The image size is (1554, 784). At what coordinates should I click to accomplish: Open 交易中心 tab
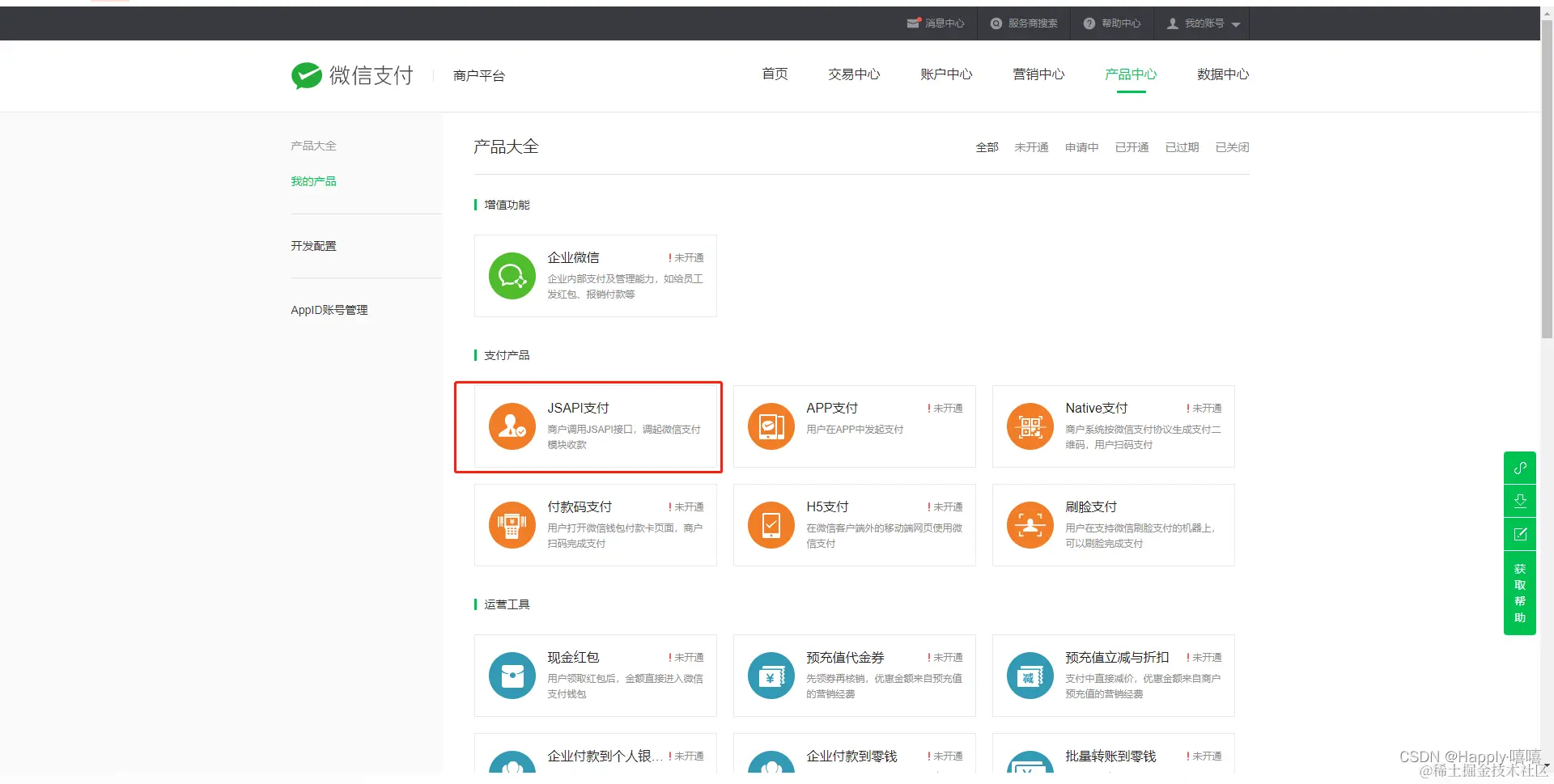854,74
